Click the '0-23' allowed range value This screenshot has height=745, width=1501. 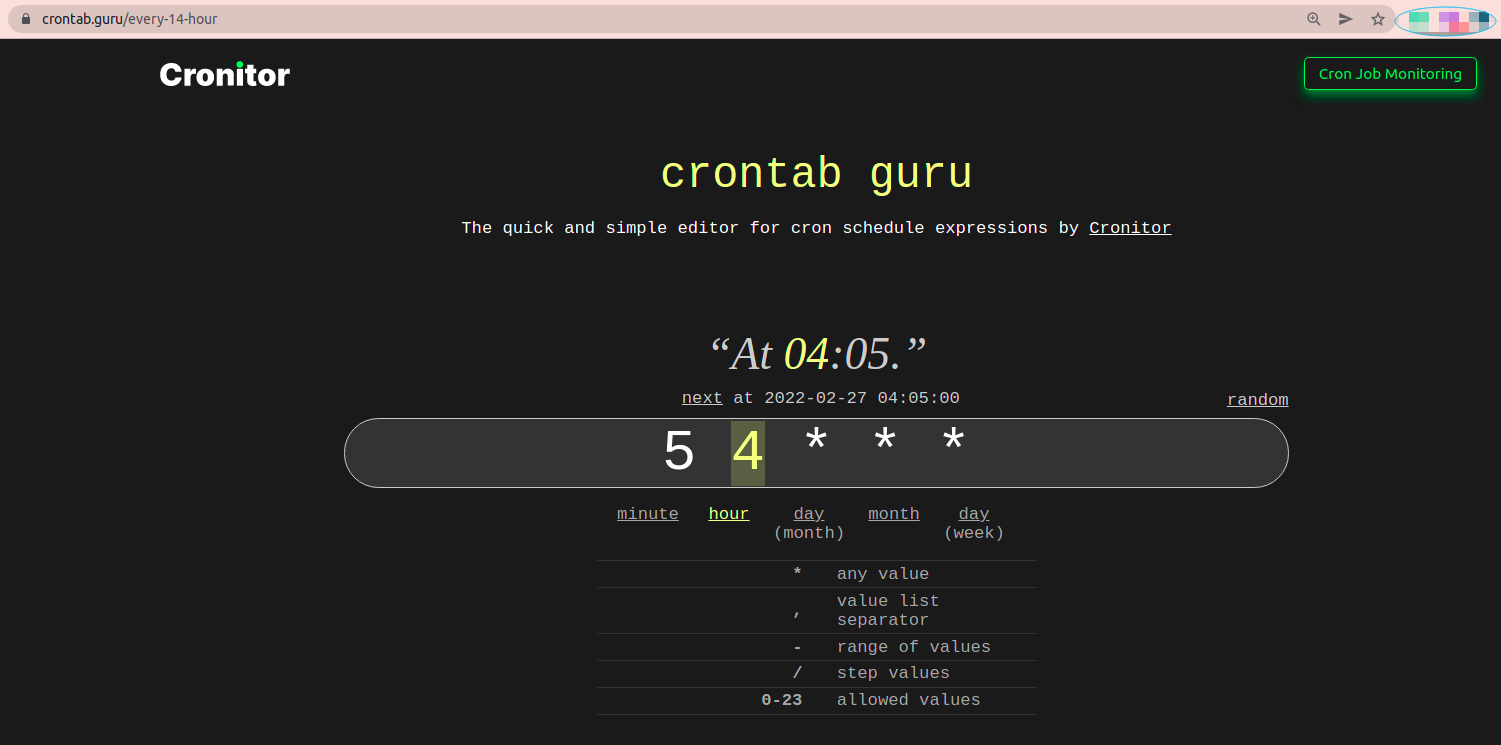pyautogui.click(x=782, y=700)
